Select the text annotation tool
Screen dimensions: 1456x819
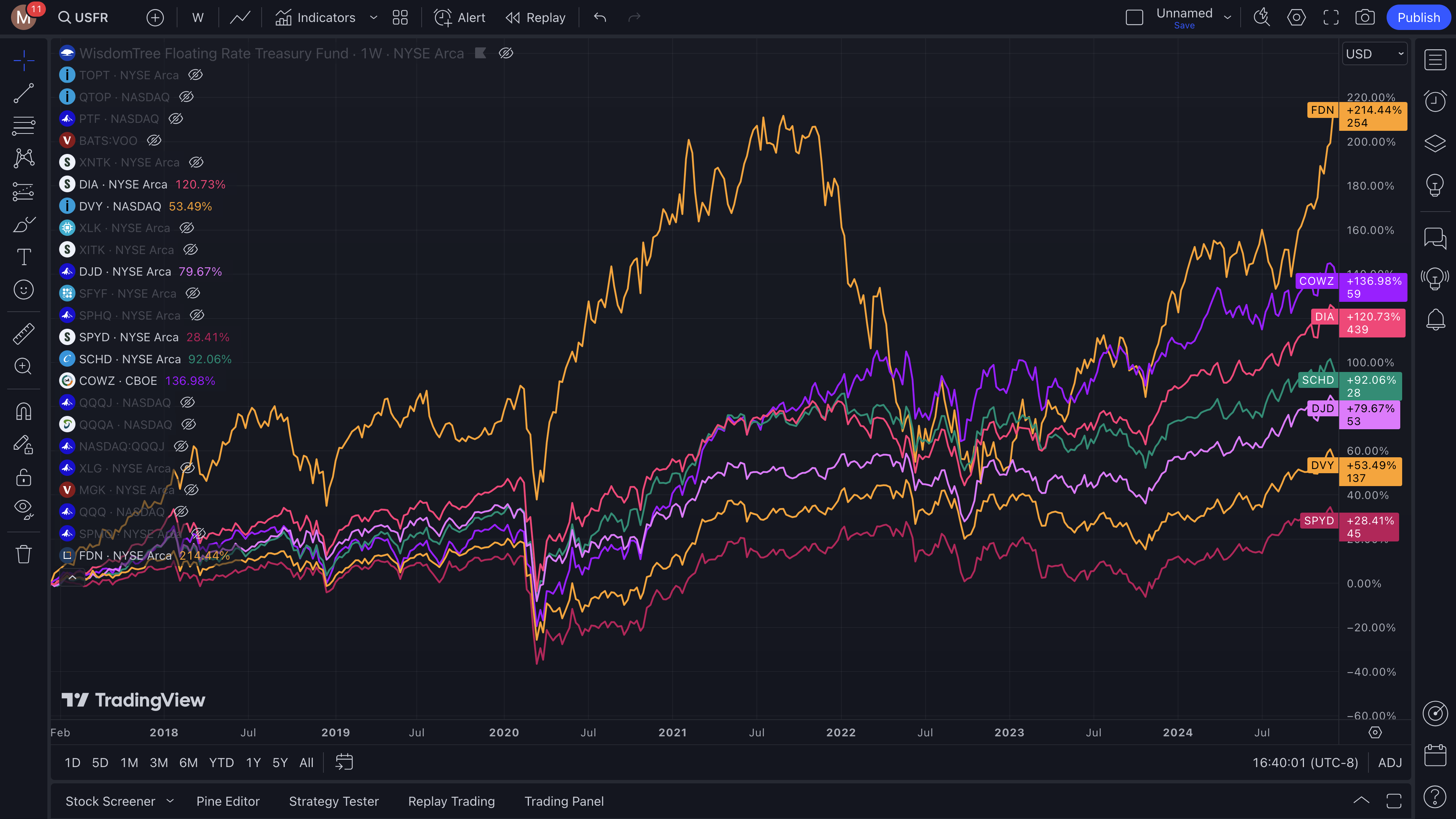tap(24, 257)
